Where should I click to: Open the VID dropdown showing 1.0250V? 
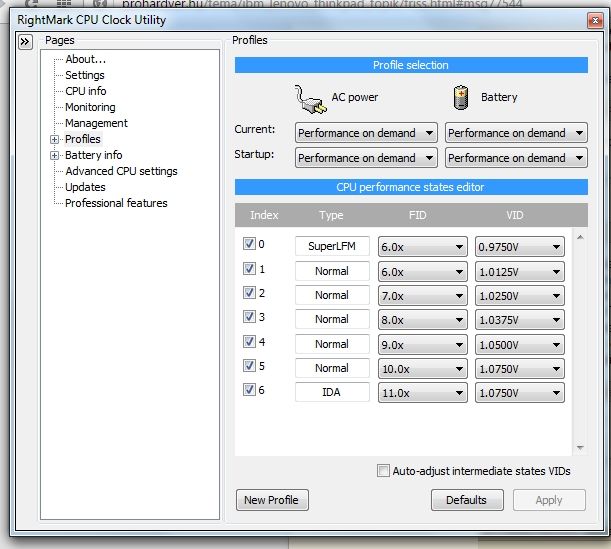click(519, 296)
